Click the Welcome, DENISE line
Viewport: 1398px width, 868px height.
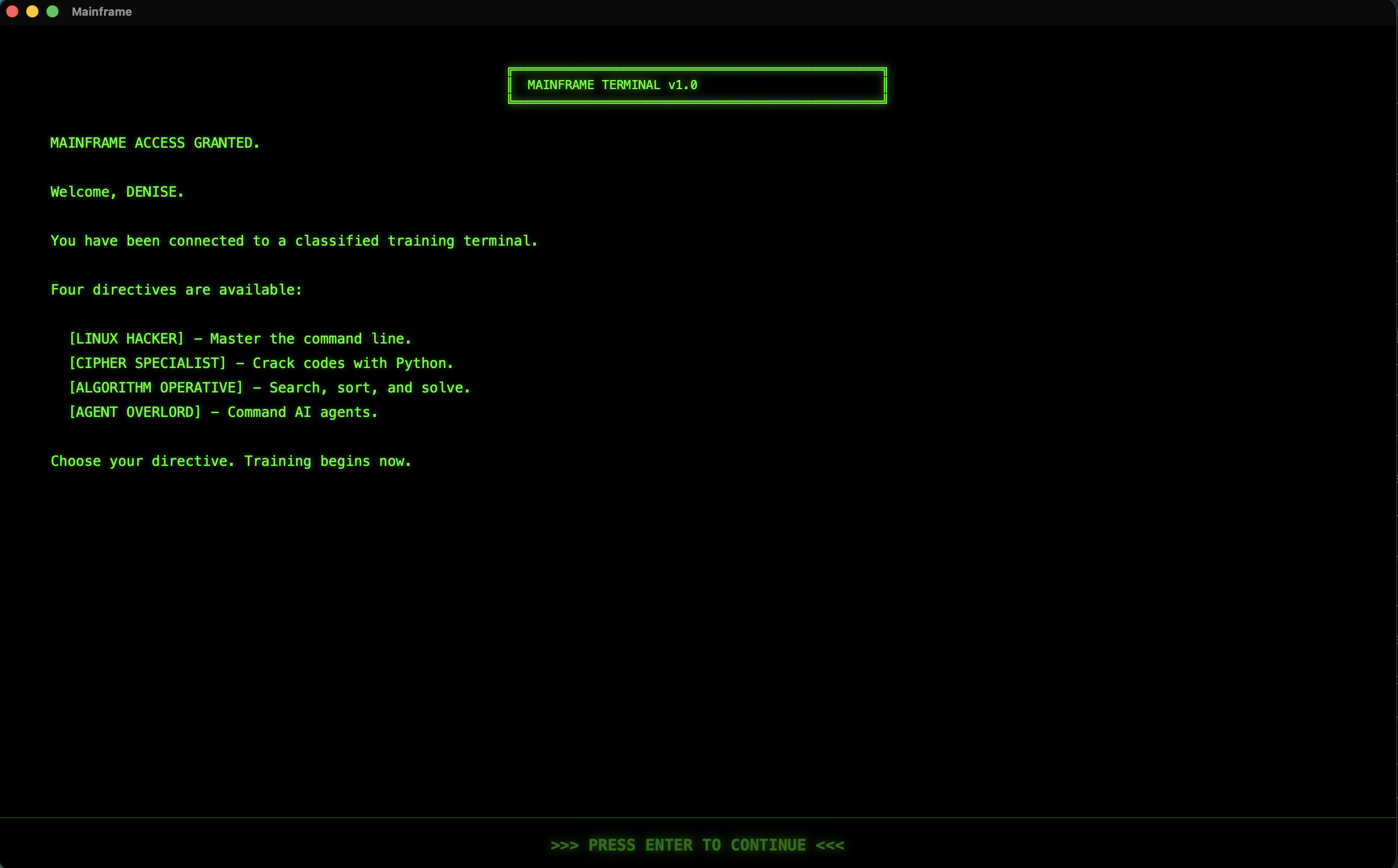[x=117, y=192]
